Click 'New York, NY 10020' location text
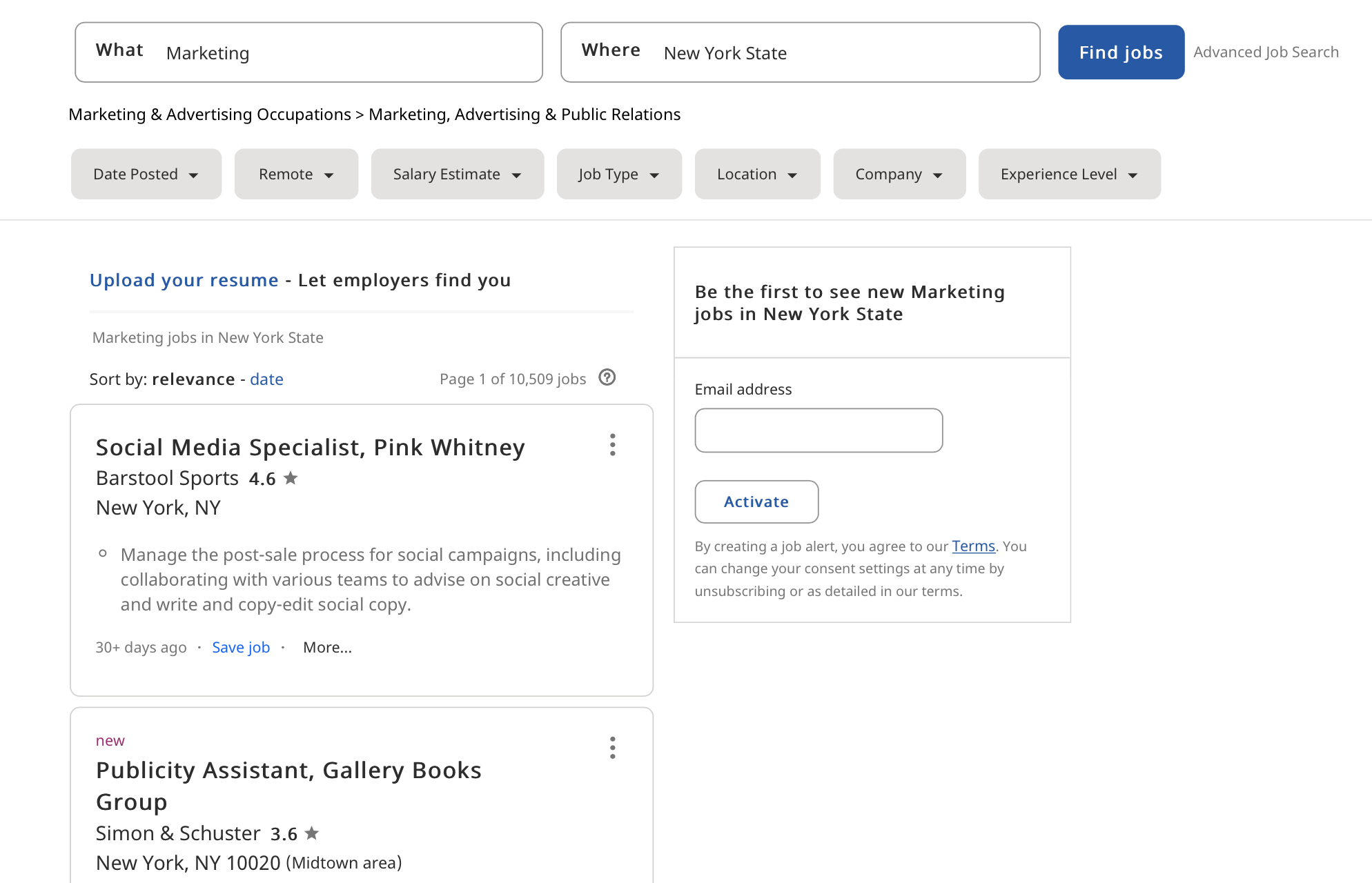This screenshot has width=1372, height=883. point(188,863)
